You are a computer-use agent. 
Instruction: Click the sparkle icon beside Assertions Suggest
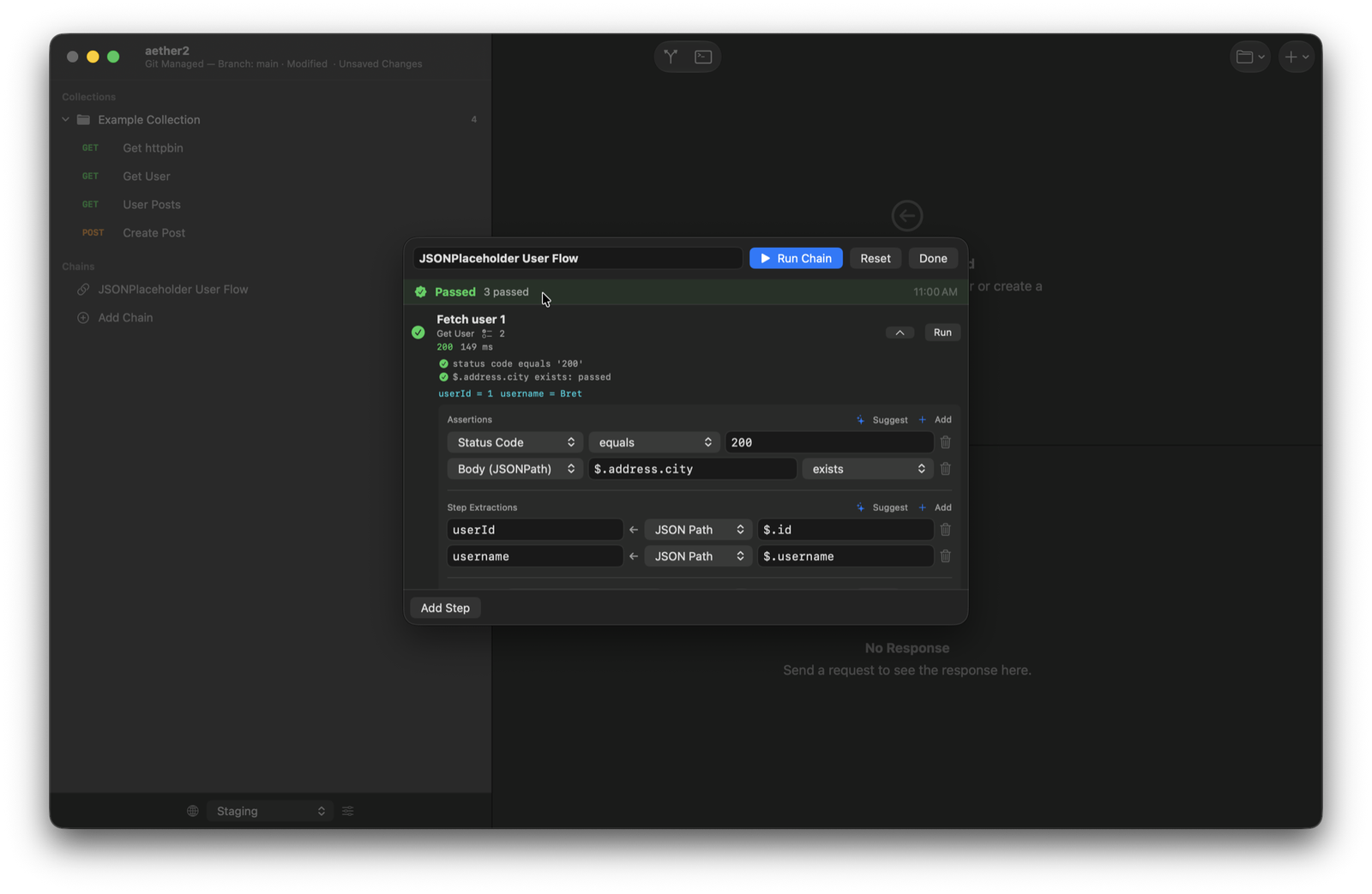pos(860,420)
